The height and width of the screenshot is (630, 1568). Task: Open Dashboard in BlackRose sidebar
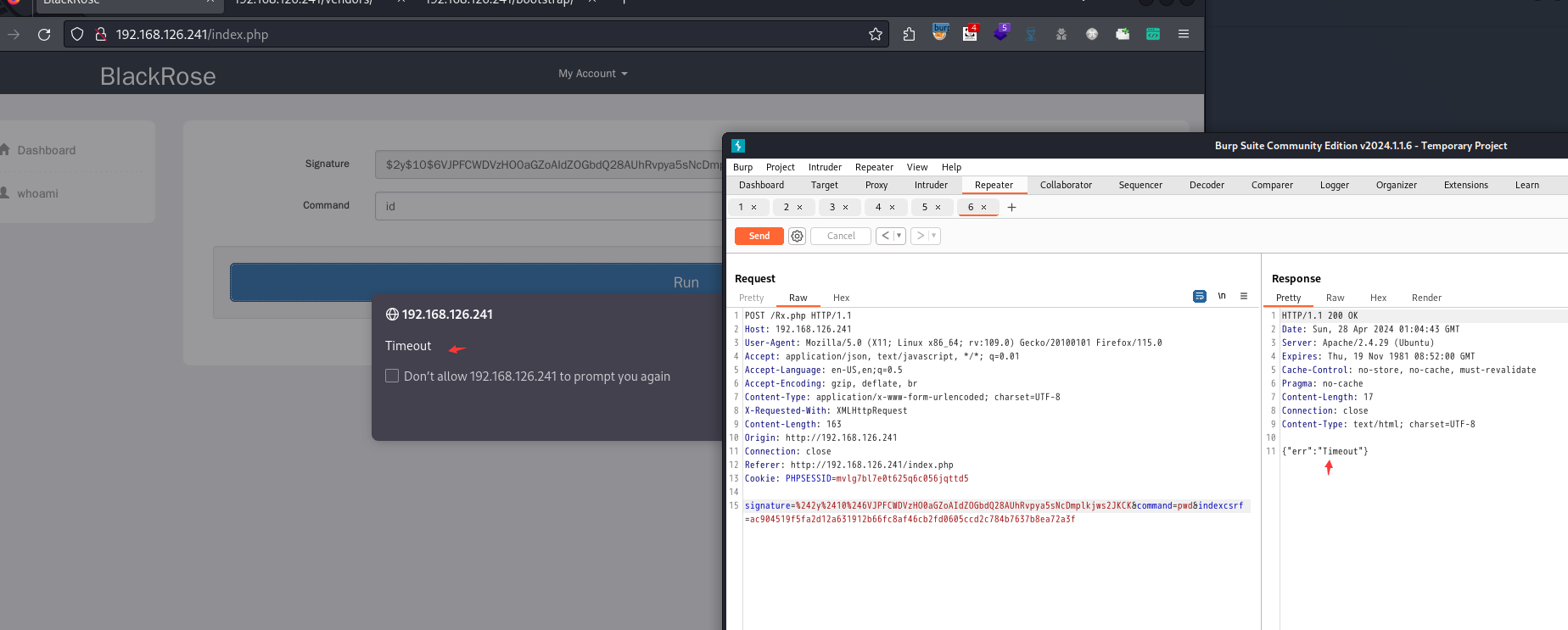pyautogui.click(x=46, y=150)
